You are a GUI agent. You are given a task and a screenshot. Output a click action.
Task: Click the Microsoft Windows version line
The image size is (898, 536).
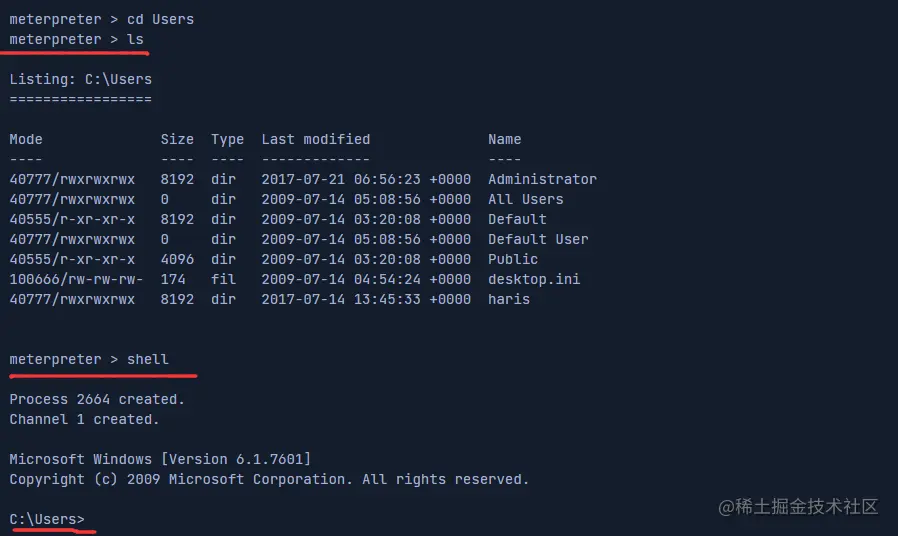click(160, 459)
